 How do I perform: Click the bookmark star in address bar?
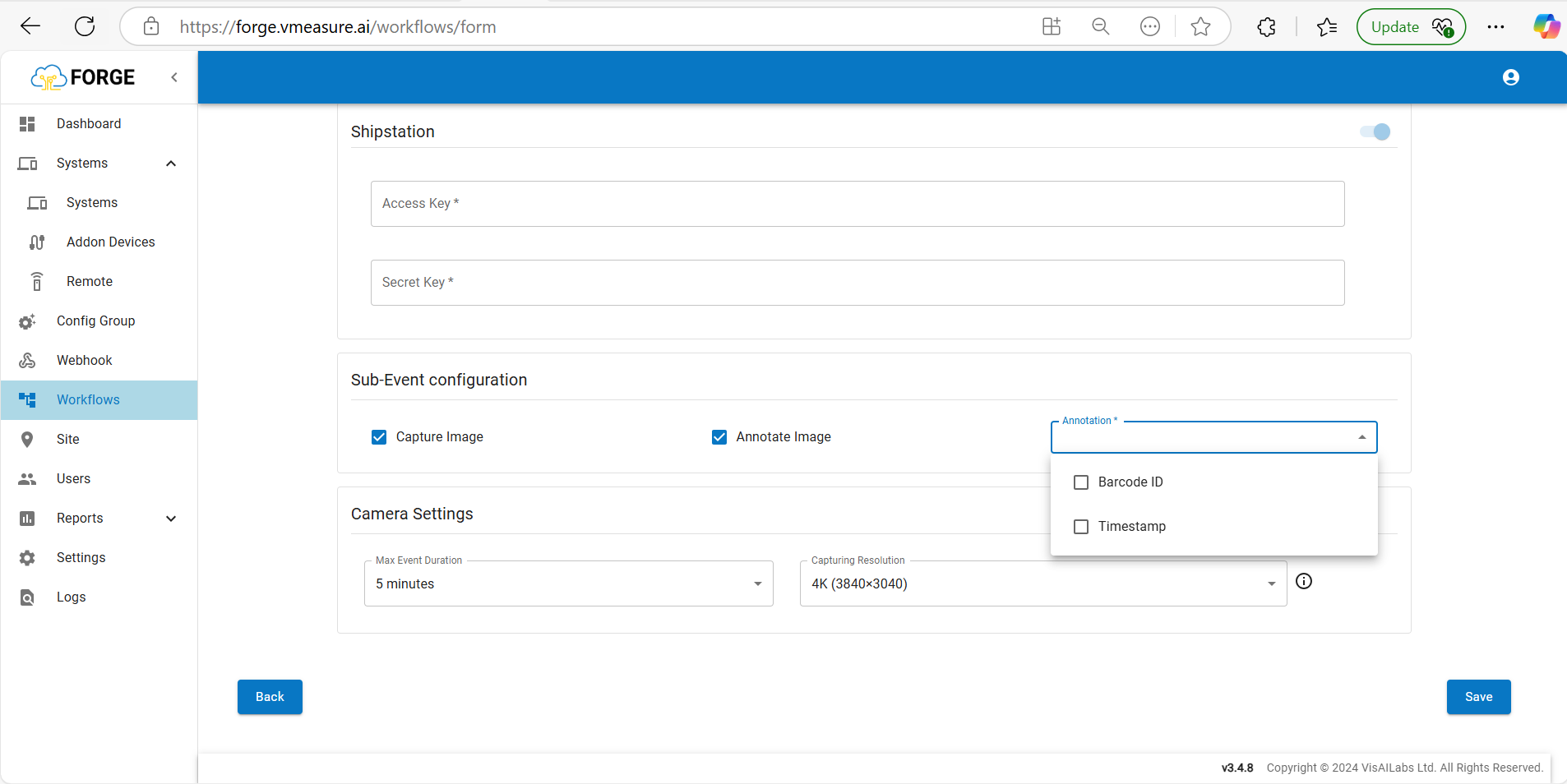click(1200, 27)
